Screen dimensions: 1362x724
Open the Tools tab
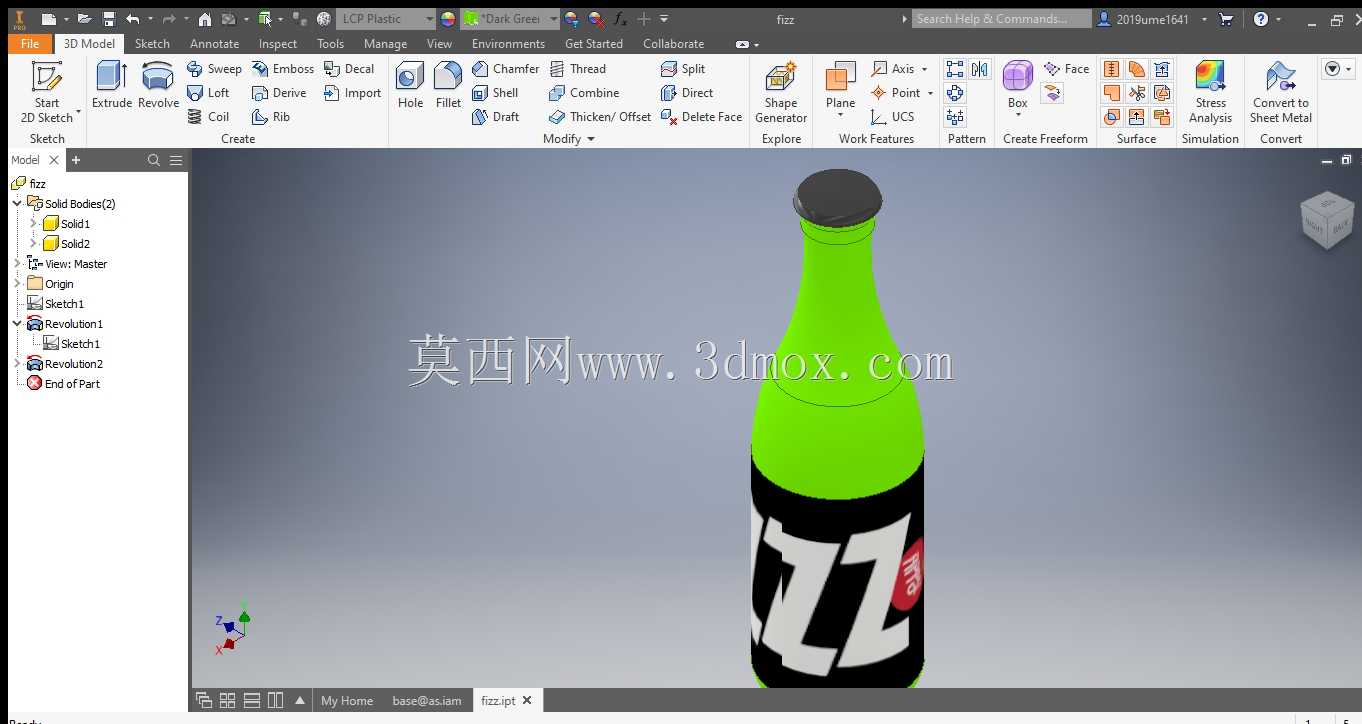330,44
